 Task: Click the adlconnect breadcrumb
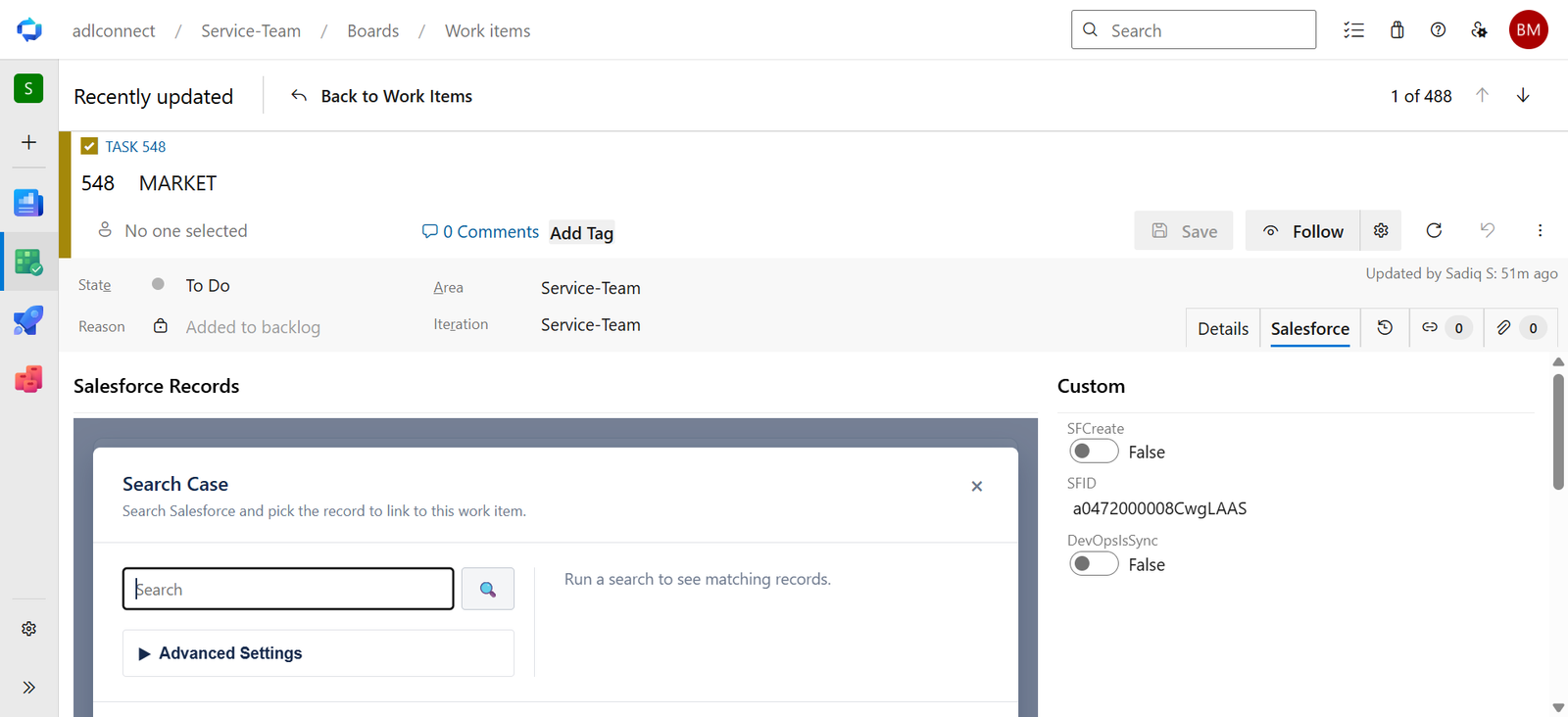tap(114, 30)
